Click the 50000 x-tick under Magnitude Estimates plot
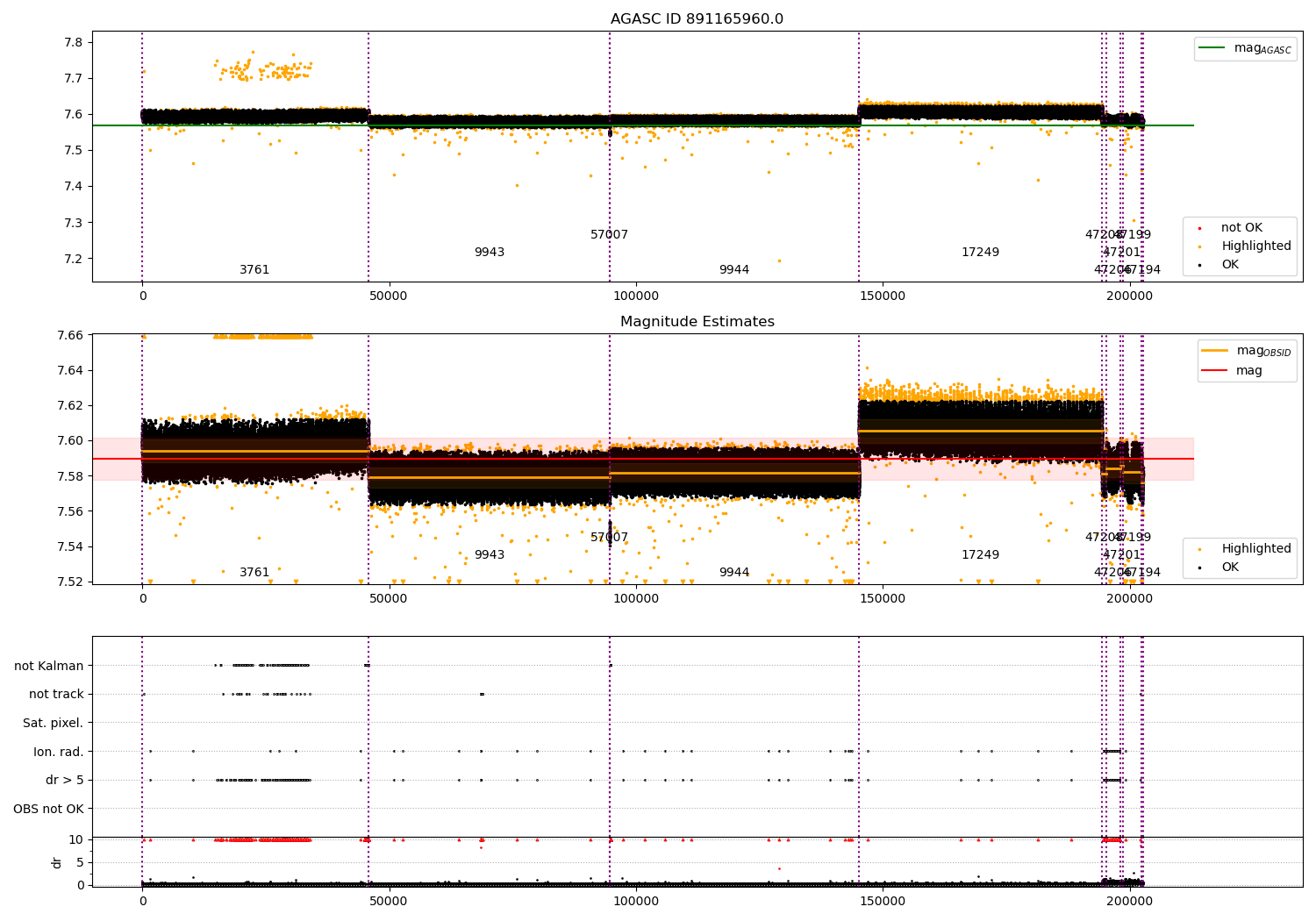Image resolution: width=1316 pixels, height=921 pixels. [x=388, y=599]
